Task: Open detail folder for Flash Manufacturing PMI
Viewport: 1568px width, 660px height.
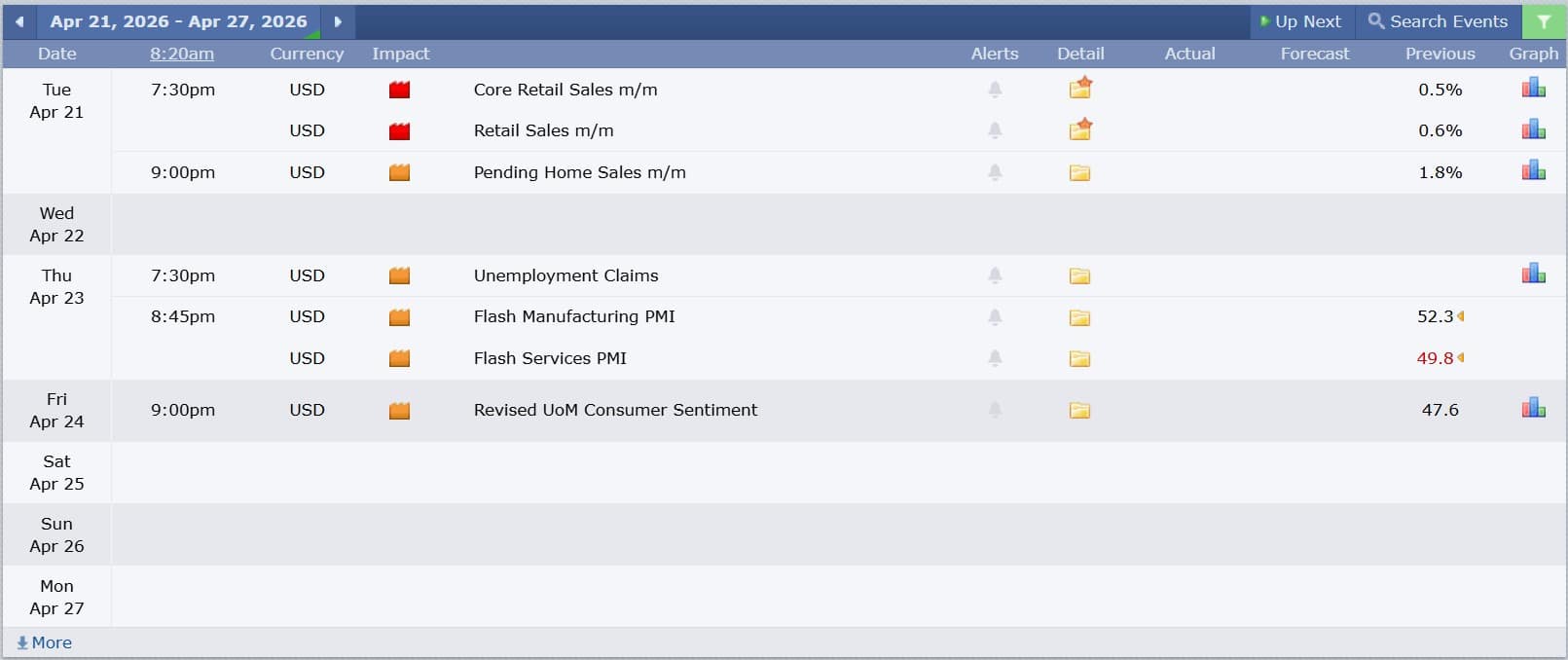Action: point(1079,317)
